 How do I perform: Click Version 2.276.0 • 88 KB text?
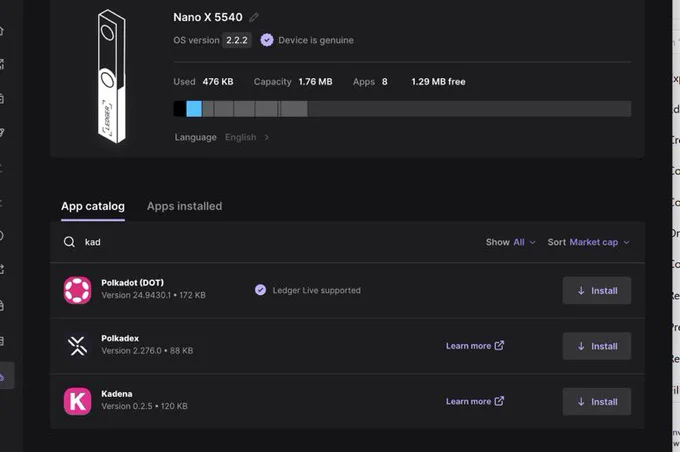point(147,351)
